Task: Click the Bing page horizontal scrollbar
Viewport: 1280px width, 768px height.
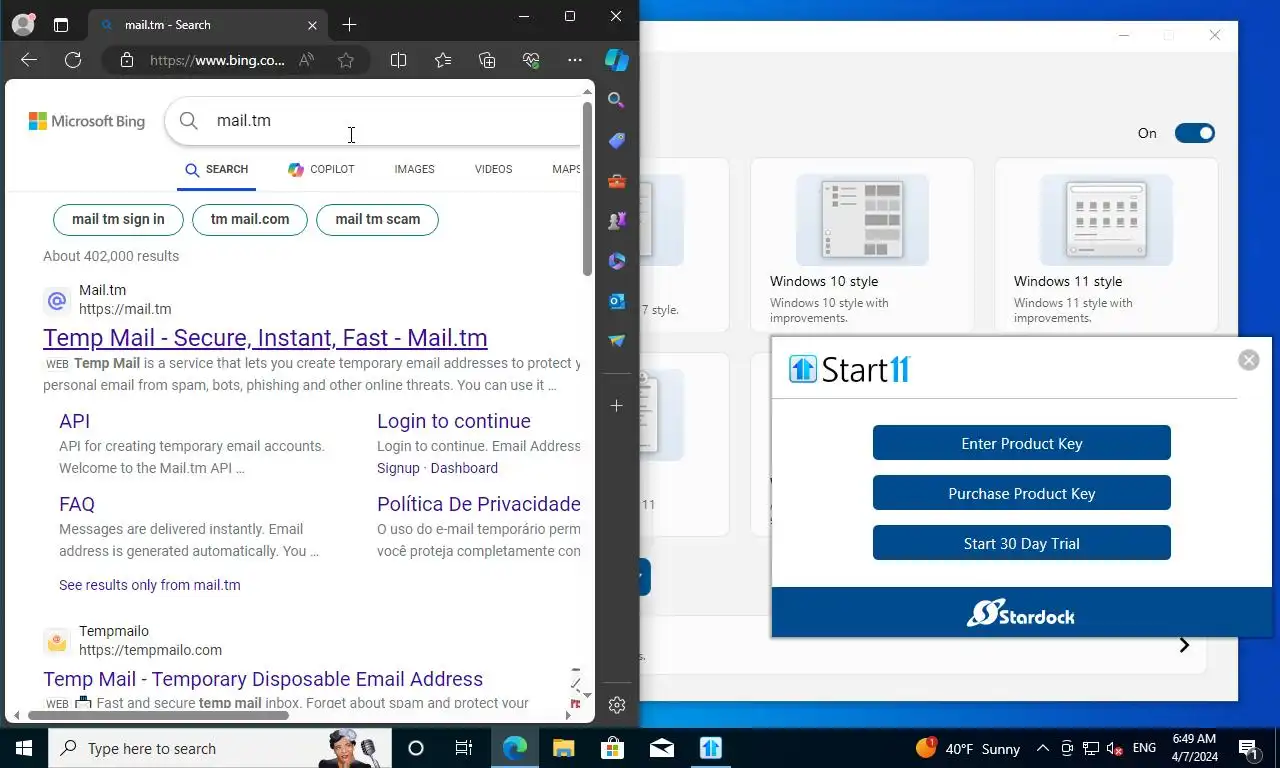Action: tap(158, 715)
